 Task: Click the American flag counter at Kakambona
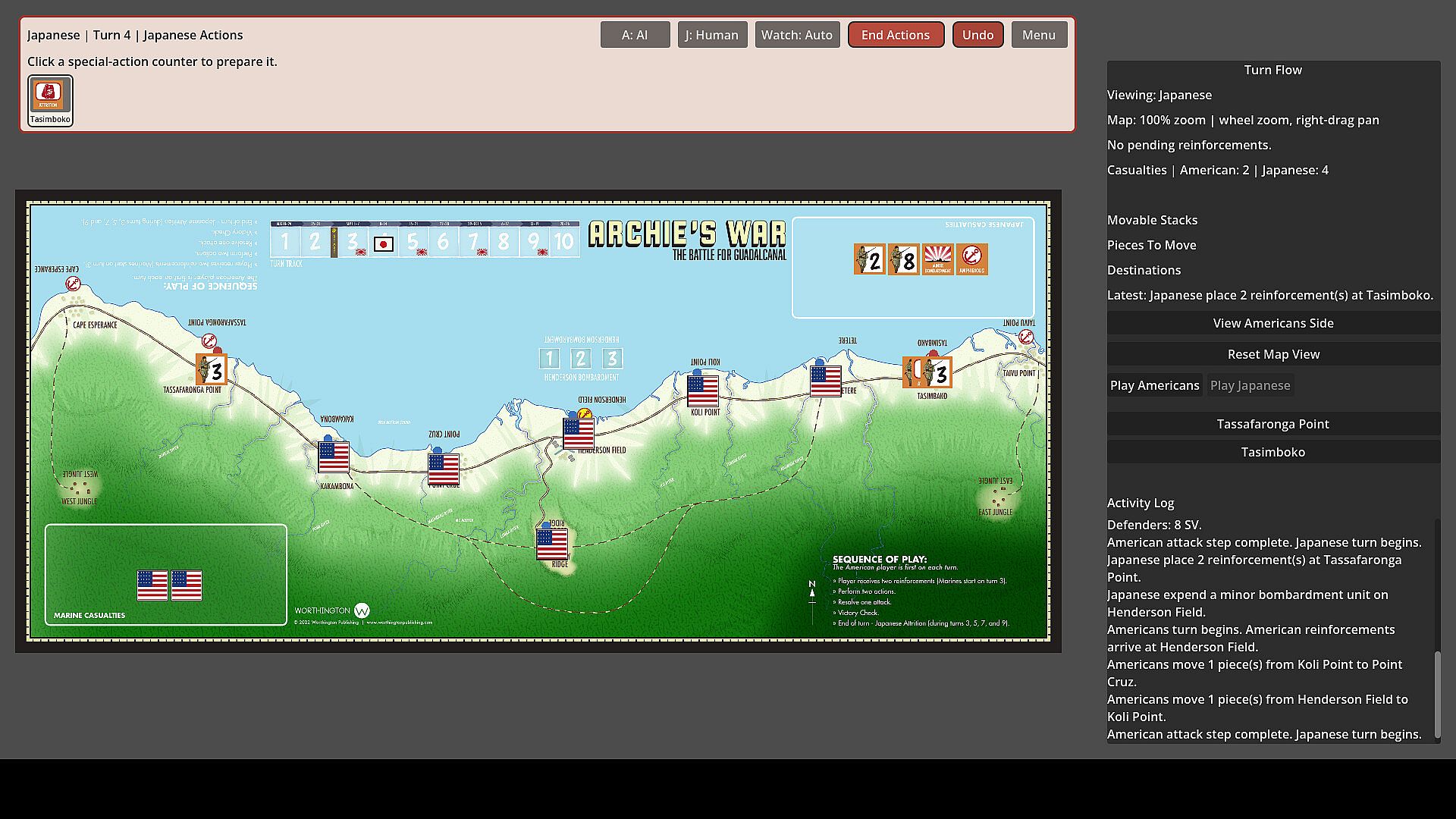[x=334, y=457]
